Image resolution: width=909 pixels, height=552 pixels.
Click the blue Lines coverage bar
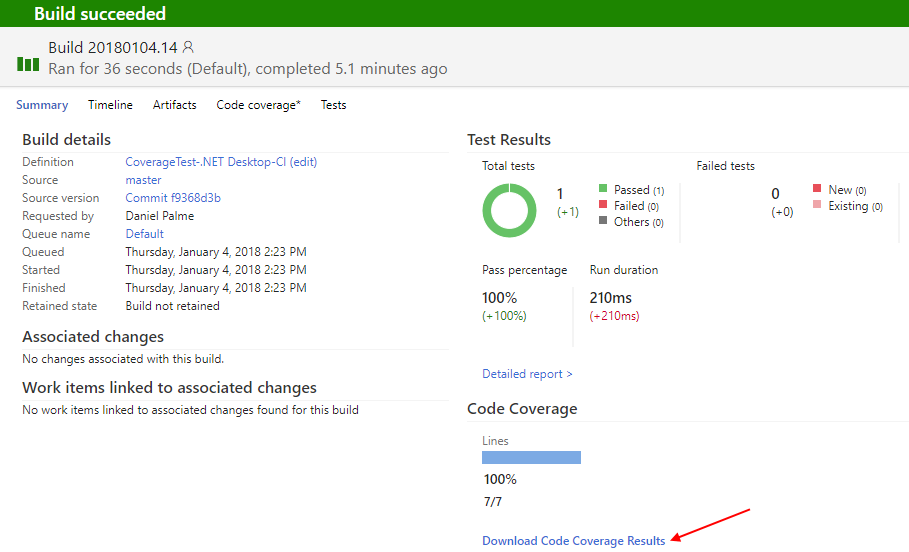pyautogui.click(x=531, y=457)
